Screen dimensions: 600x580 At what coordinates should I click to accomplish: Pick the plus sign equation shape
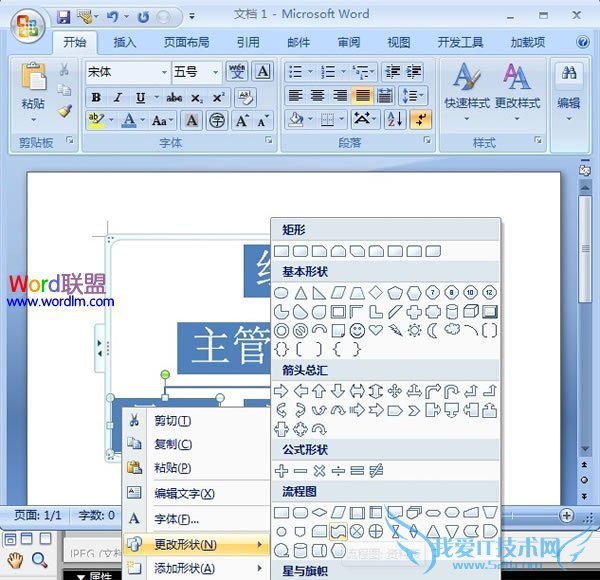click(281, 471)
